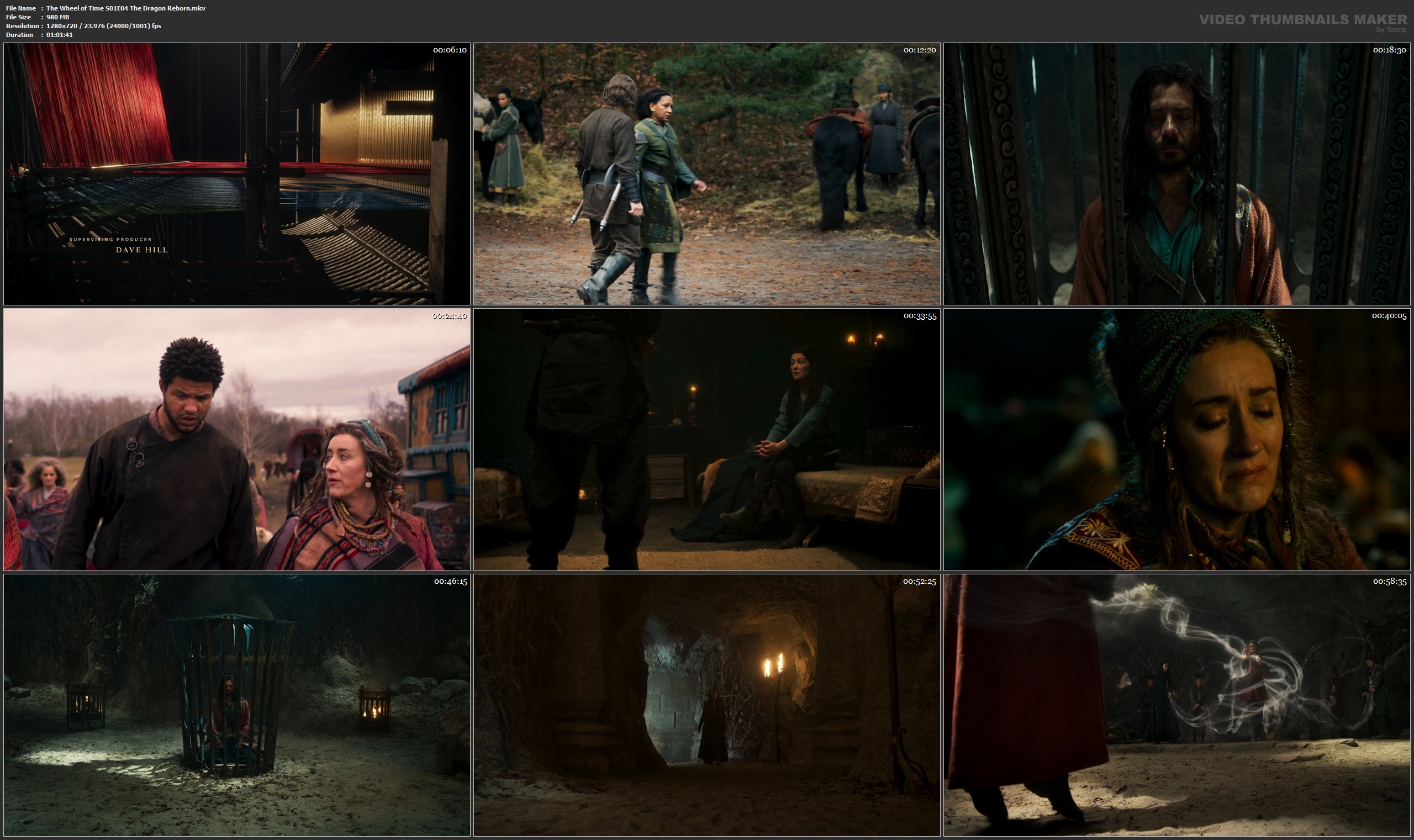The image size is (1414, 840).
Task: Select the duration value 01:01:41
Action: point(60,35)
